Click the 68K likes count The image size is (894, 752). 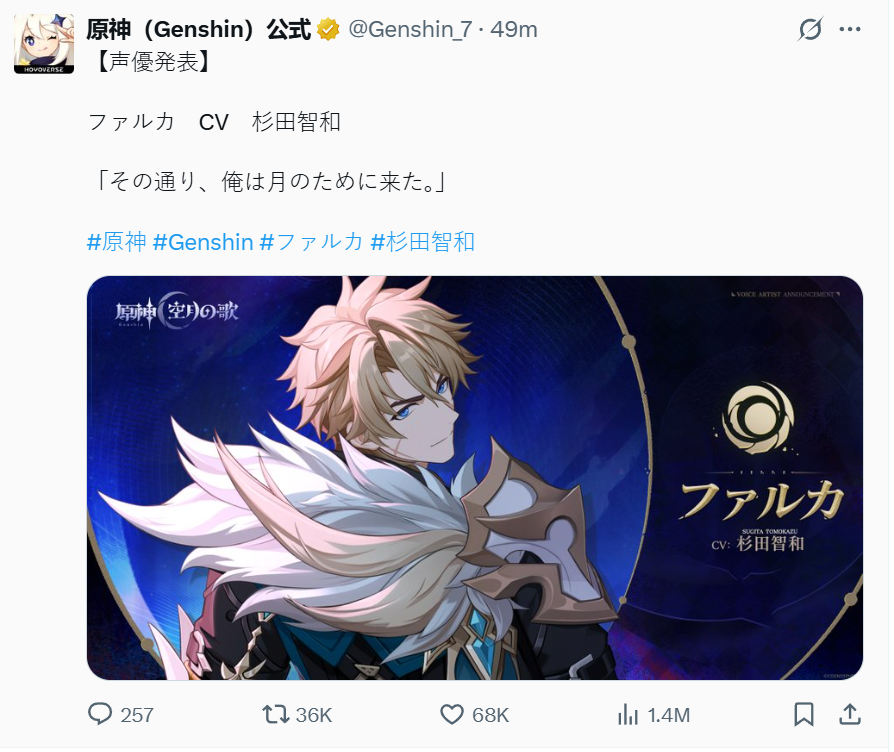(x=490, y=715)
